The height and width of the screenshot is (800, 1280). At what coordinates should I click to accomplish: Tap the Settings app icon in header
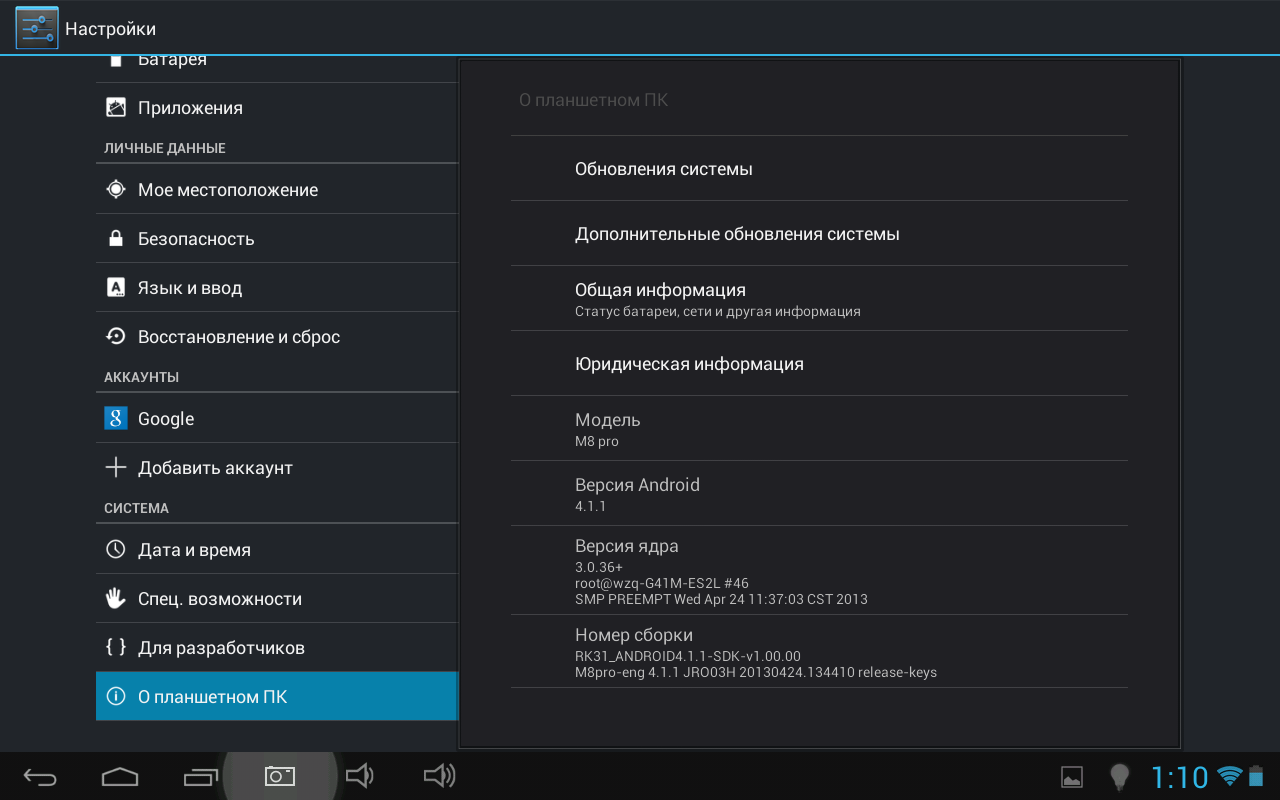pos(37,28)
